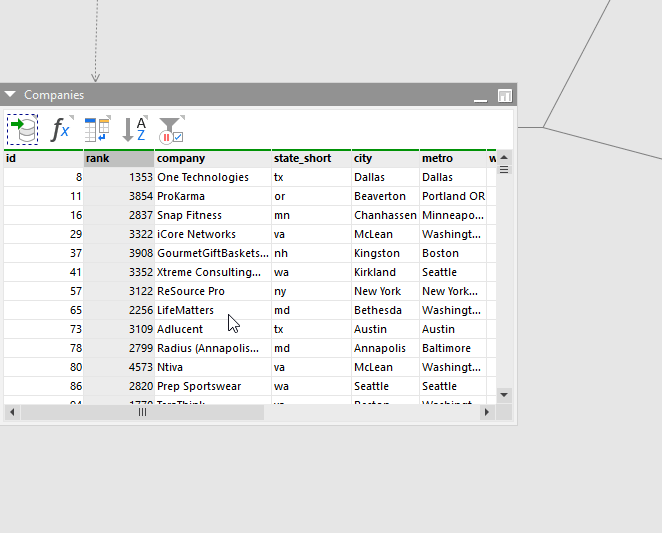Viewport: 662px width, 533px height.
Task: Select the rank column header
Action: tap(119, 158)
